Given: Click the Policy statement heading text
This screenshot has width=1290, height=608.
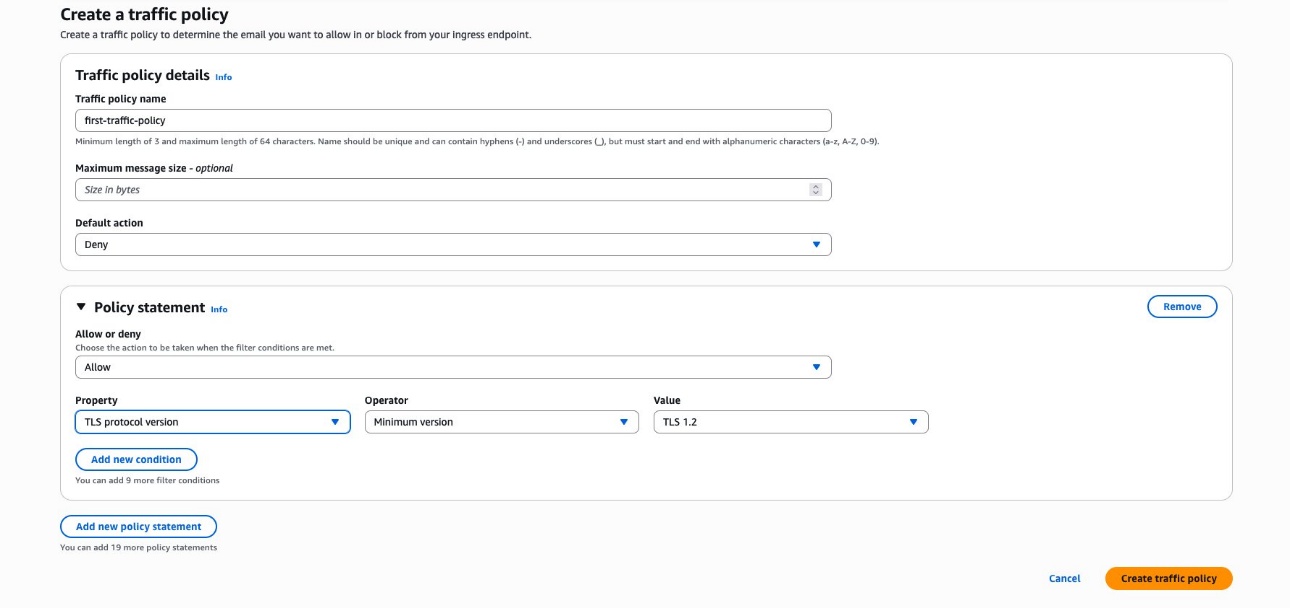Looking at the screenshot, I should [x=149, y=308].
